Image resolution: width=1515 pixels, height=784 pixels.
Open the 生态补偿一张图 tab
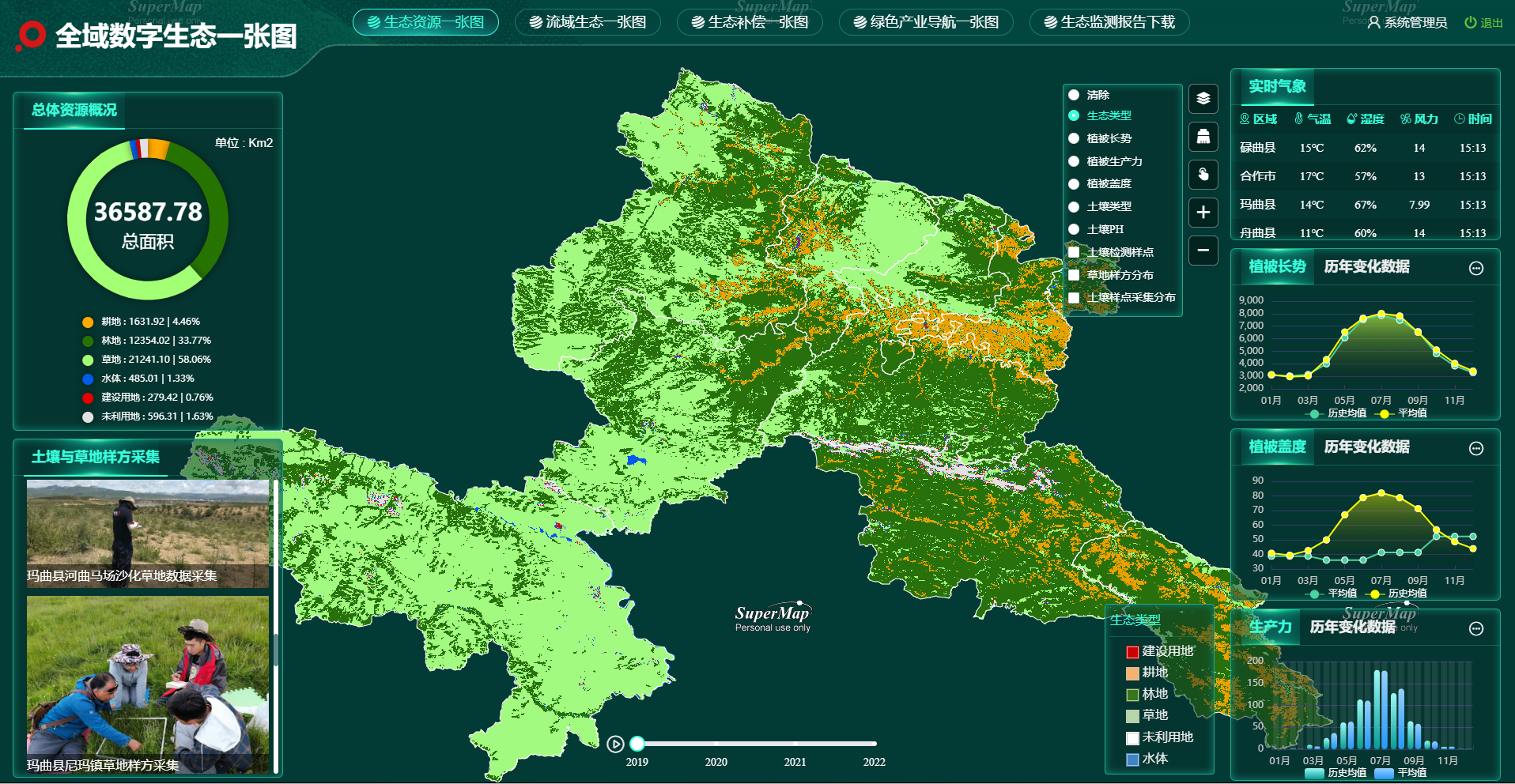[750, 22]
